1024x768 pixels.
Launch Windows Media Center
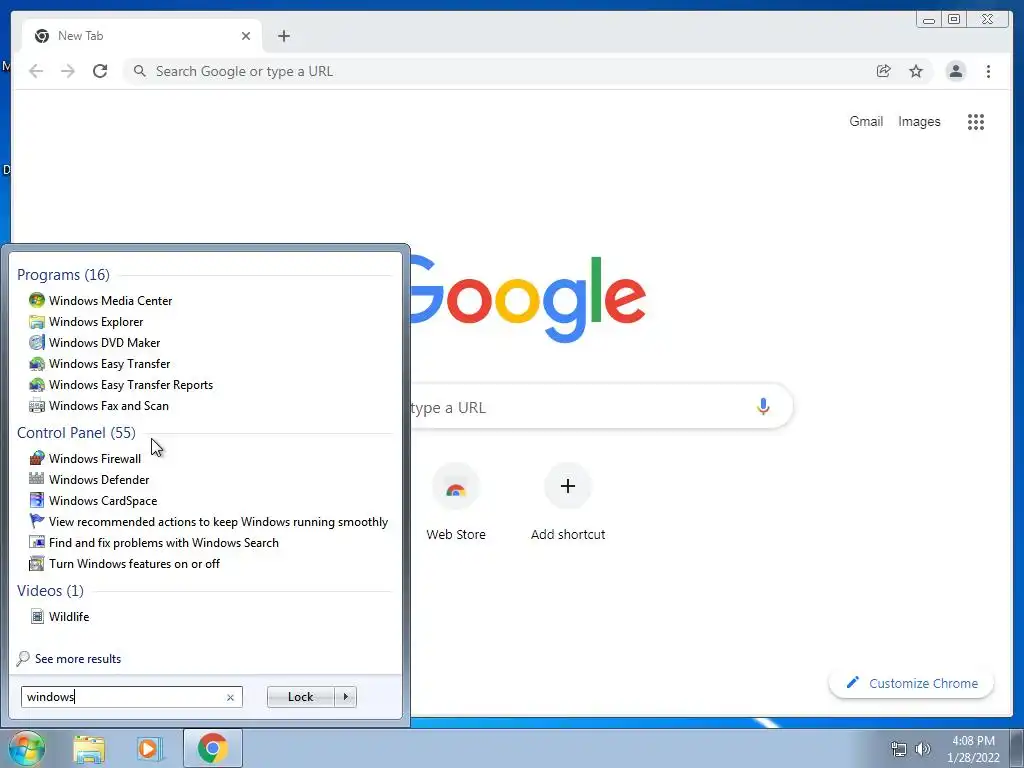[x=110, y=300]
